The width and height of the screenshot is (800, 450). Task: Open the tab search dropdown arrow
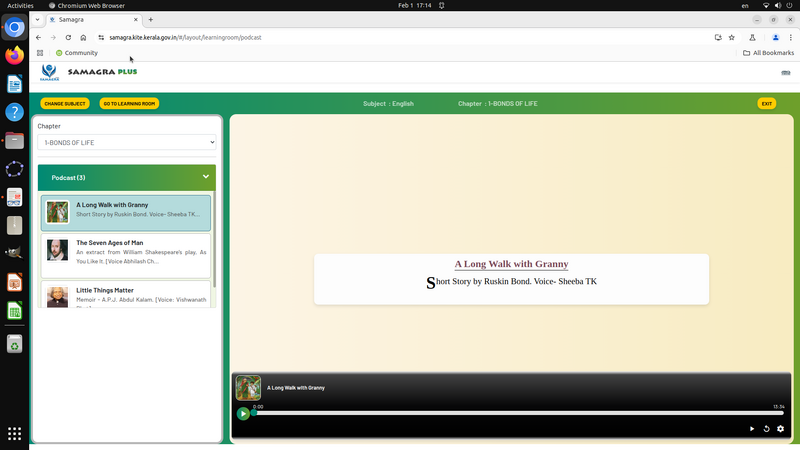(38, 19)
